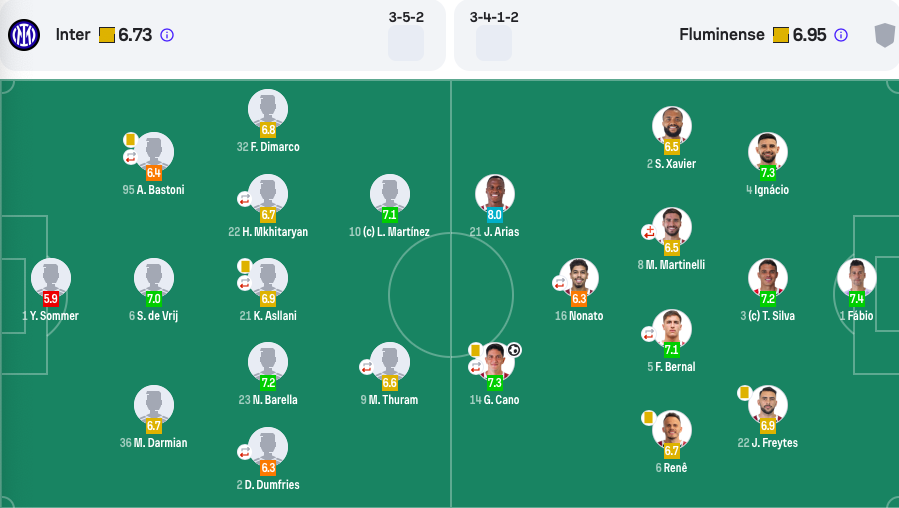Open the Fluminense team name link
This screenshot has width=899, height=508.
pos(721,35)
